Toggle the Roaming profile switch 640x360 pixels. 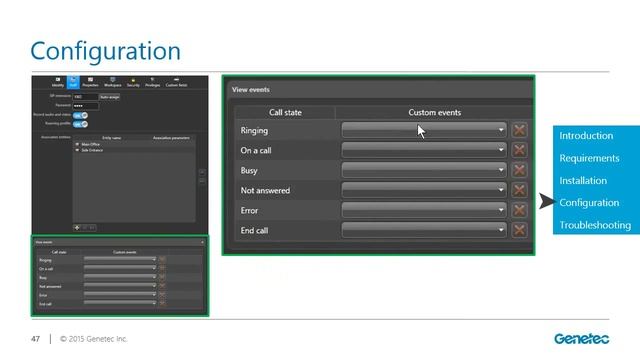pos(80,124)
